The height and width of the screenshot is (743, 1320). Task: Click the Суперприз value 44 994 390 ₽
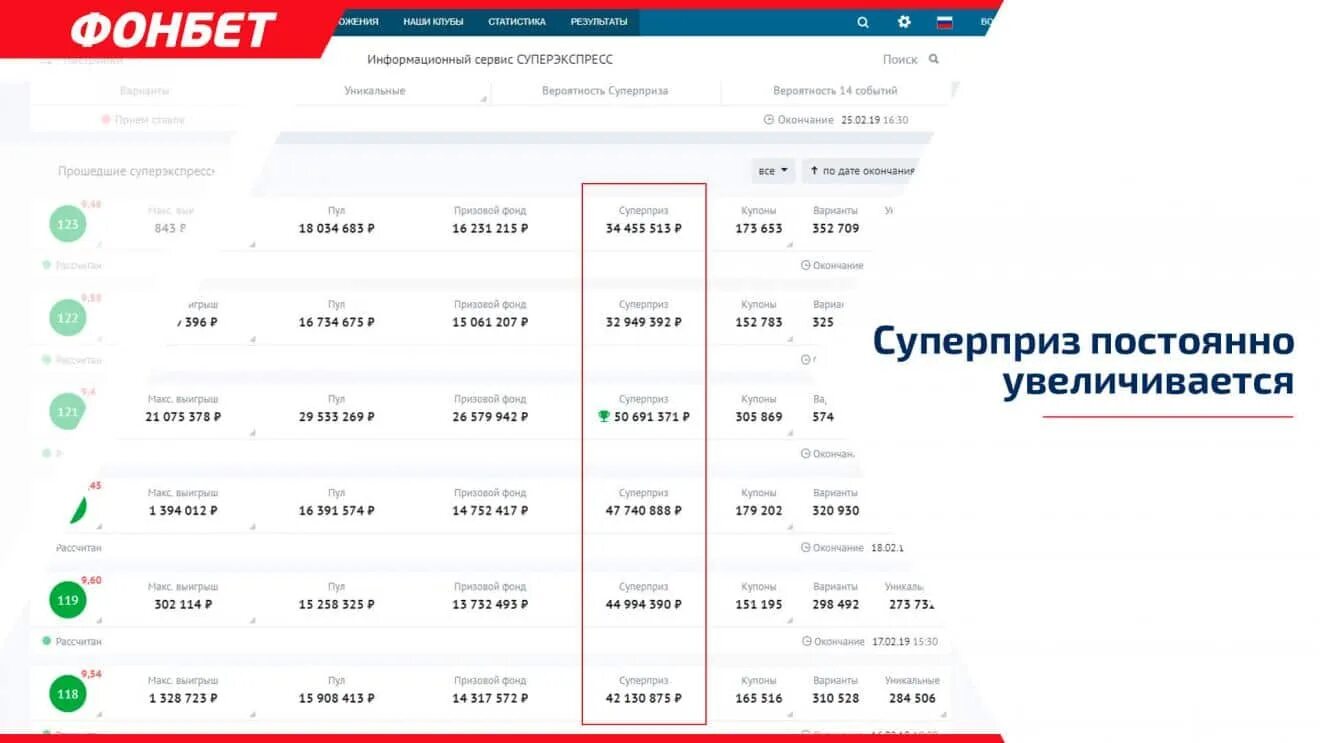(644, 604)
